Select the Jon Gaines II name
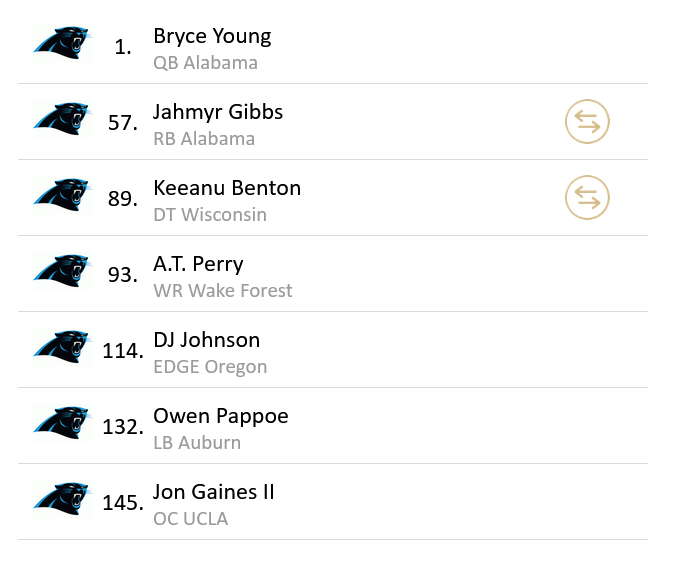This screenshot has height=569, width=685. tap(214, 492)
